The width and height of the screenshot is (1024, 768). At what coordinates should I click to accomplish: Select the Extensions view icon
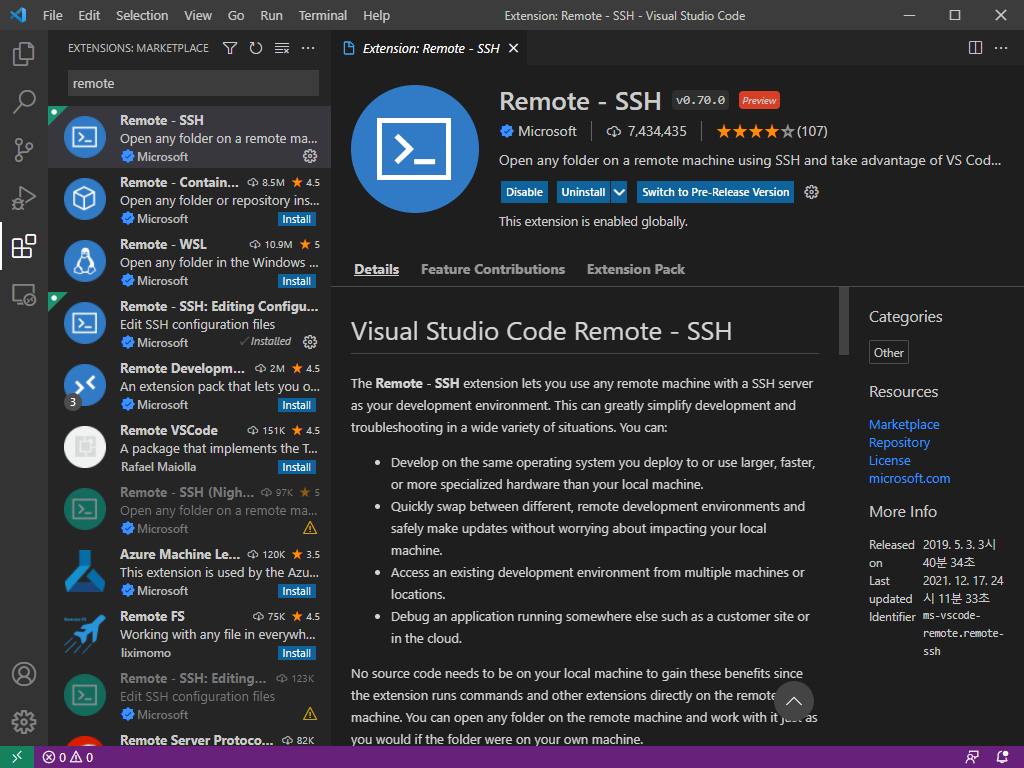pyautogui.click(x=24, y=246)
